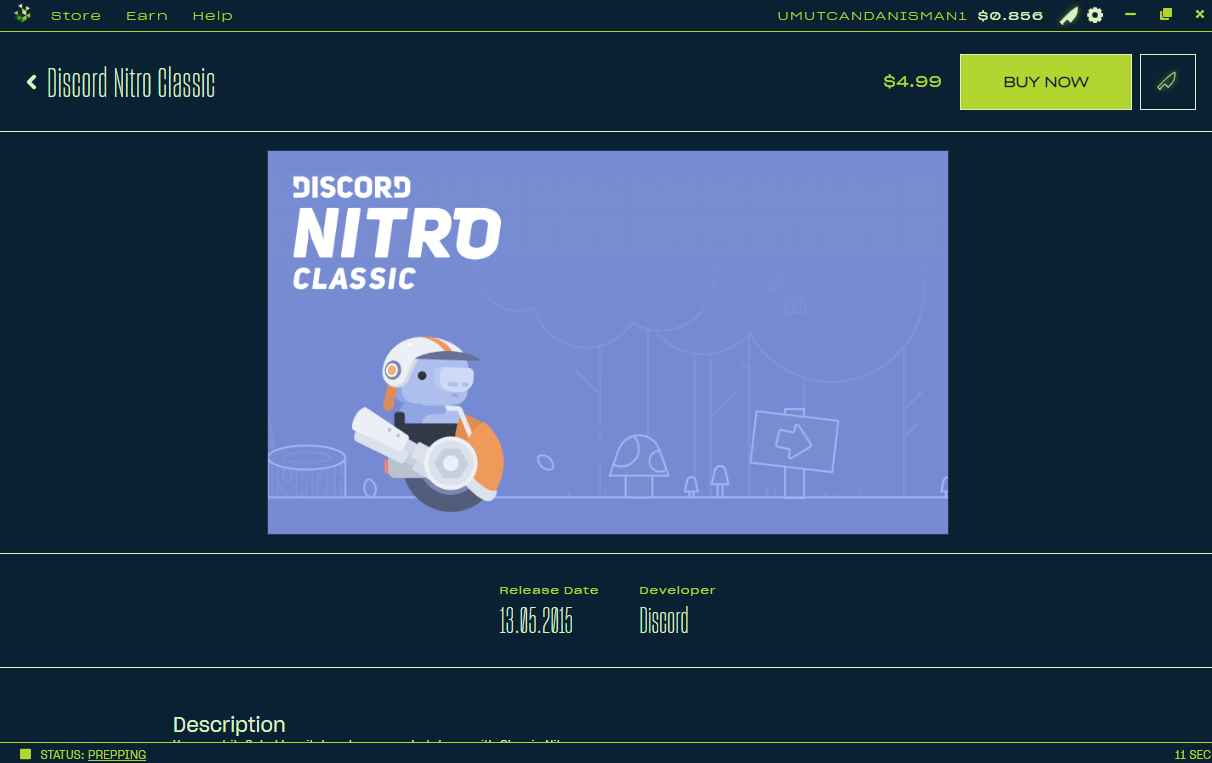Image resolution: width=1212 pixels, height=763 pixels.
Task: Click the green status indicator square
Action: point(26,754)
